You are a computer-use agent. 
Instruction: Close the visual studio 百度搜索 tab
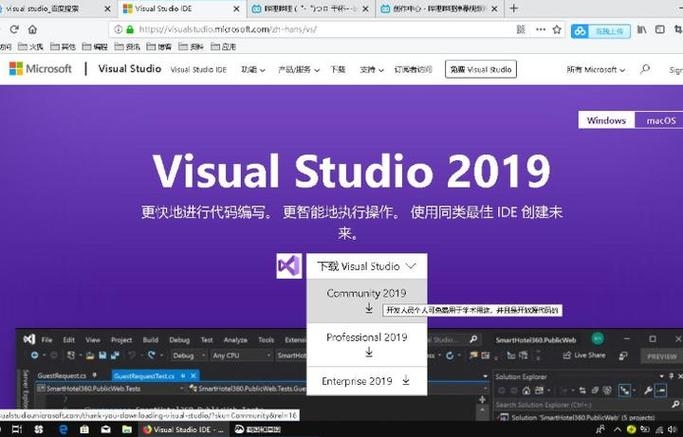(x=108, y=9)
